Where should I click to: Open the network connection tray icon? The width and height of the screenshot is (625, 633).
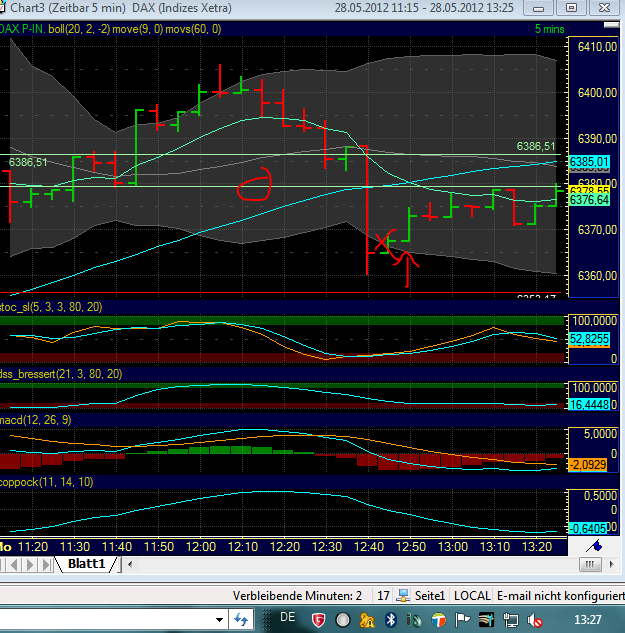[510, 620]
